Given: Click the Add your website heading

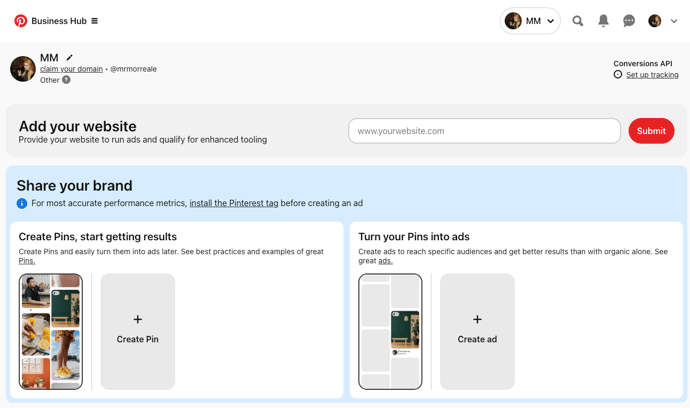Looking at the screenshot, I should click(77, 126).
